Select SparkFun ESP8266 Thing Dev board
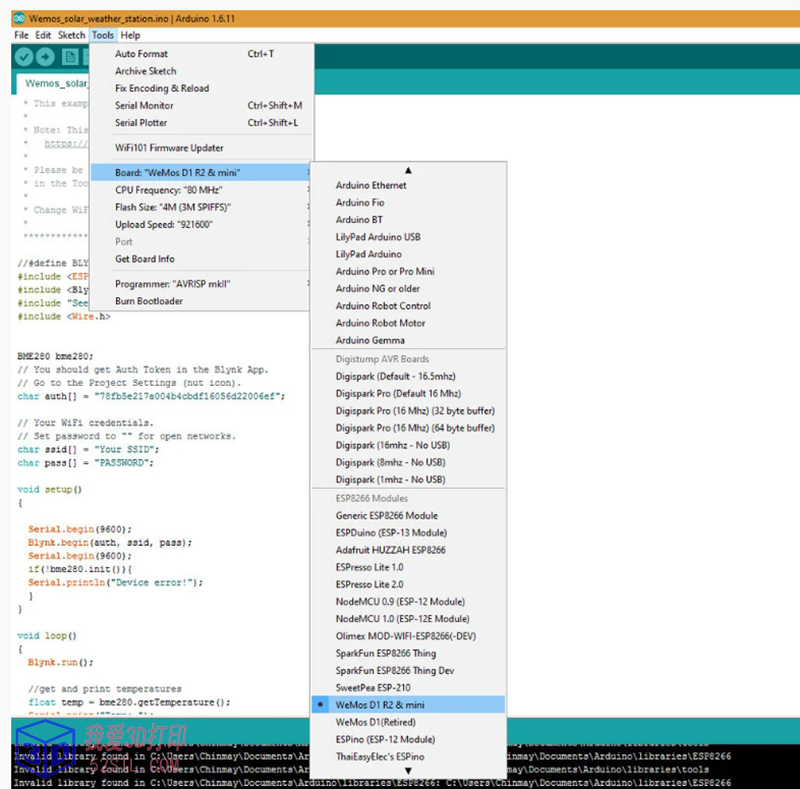This screenshot has width=800, height=789. point(408,671)
